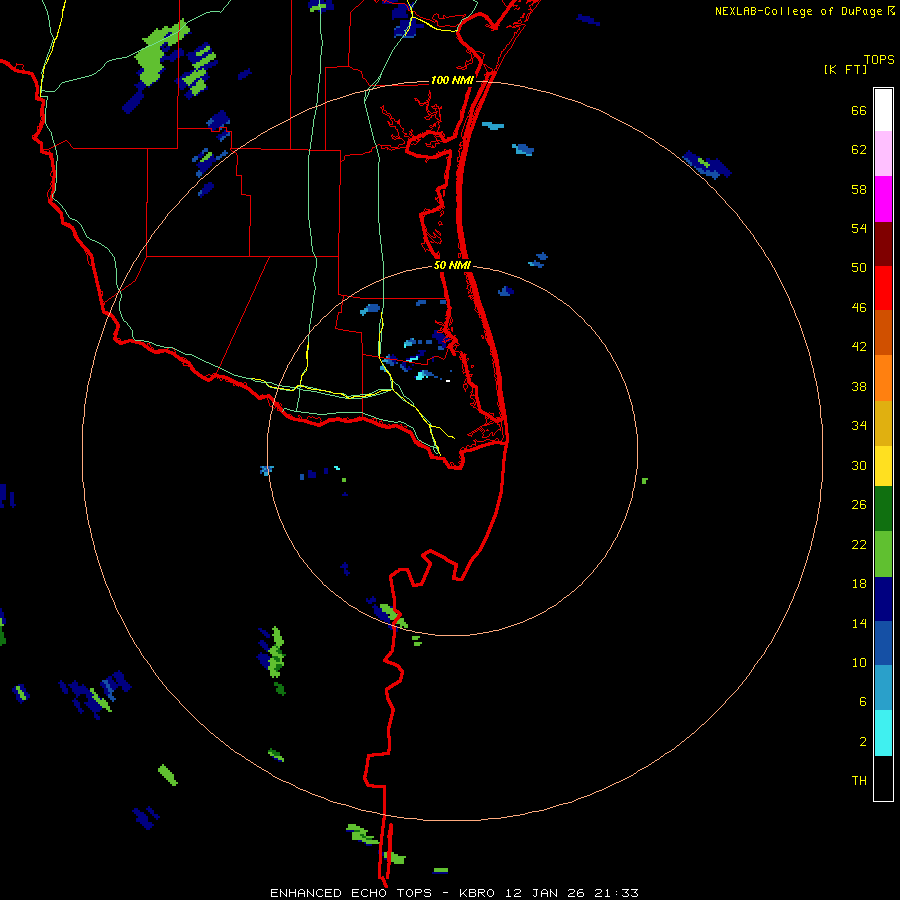Screen dimensions: 900x900
Task: Click the '38' legend value
Action: click(859, 387)
